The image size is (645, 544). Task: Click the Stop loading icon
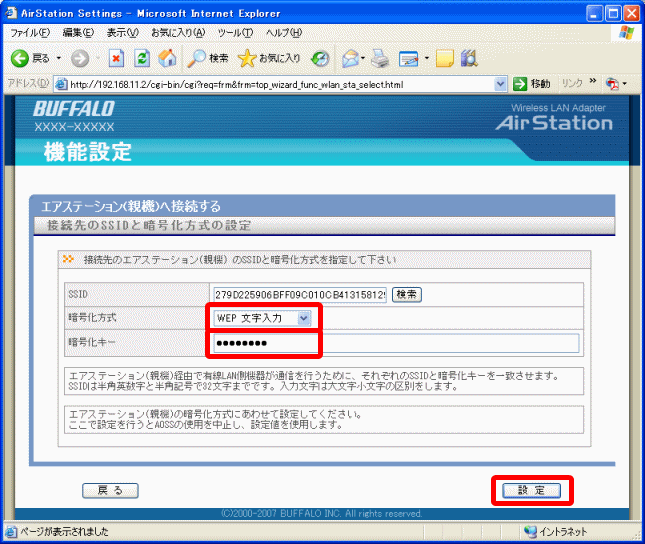[x=116, y=58]
